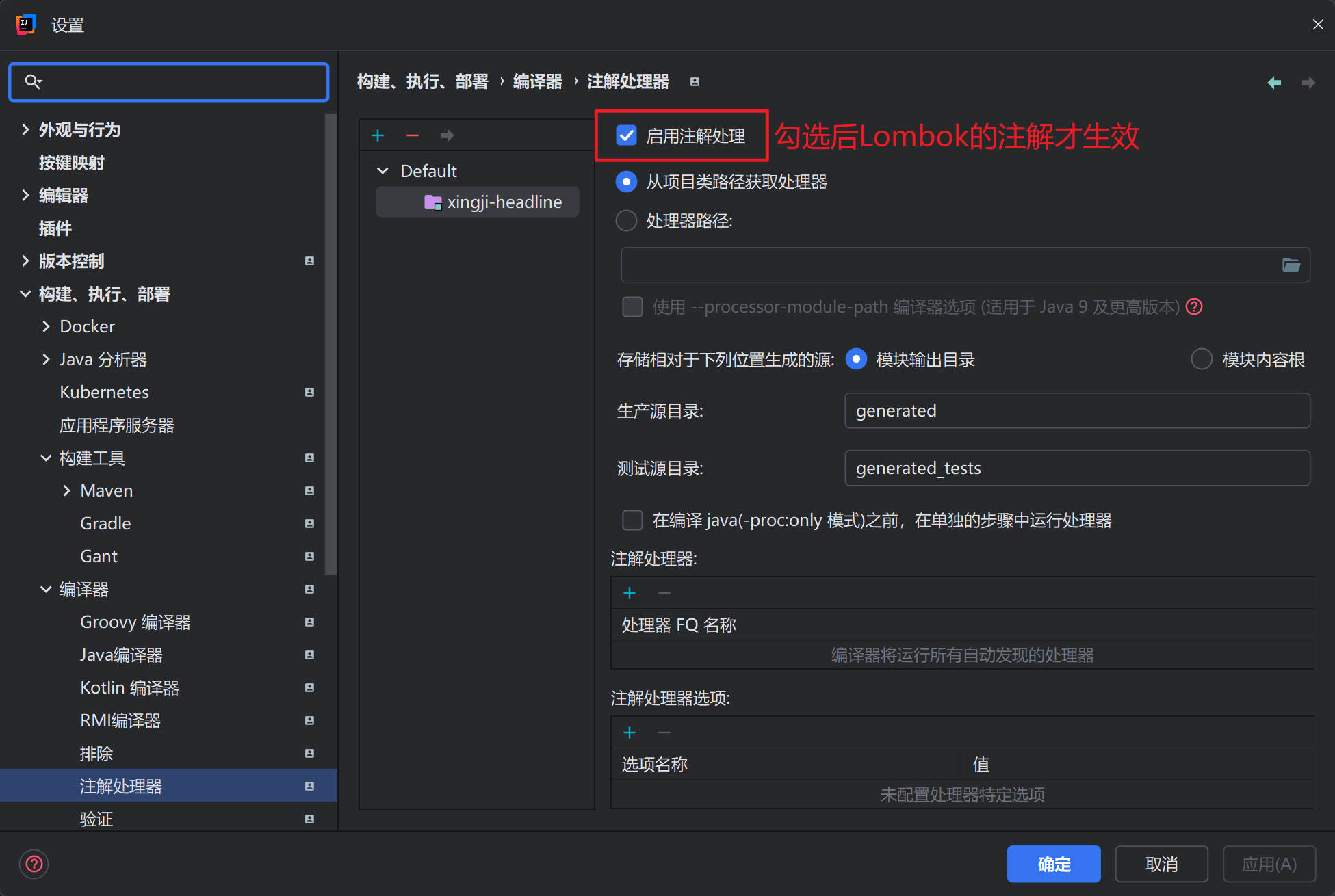Click the green back navigation arrow
Image resolution: width=1335 pixels, height=896 pixels.
[x=1273, y=83]
